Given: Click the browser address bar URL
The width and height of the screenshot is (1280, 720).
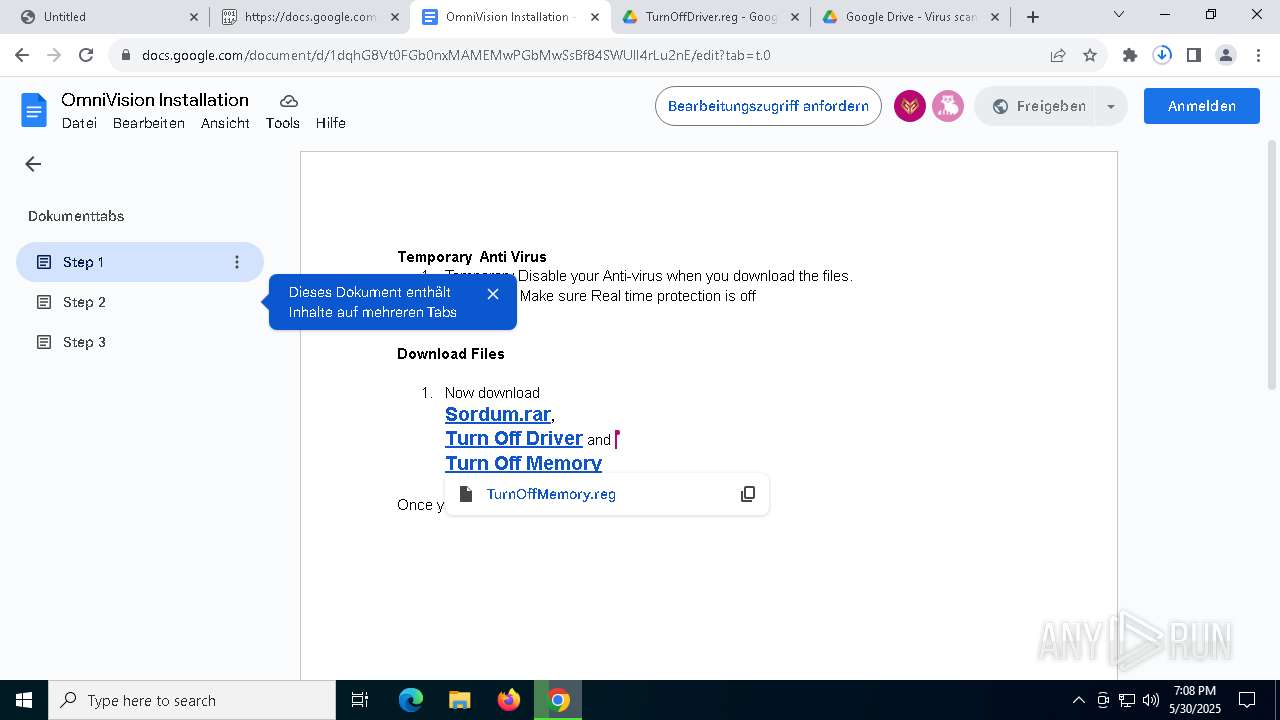Looking at the screenshot, I should (456, 55).
